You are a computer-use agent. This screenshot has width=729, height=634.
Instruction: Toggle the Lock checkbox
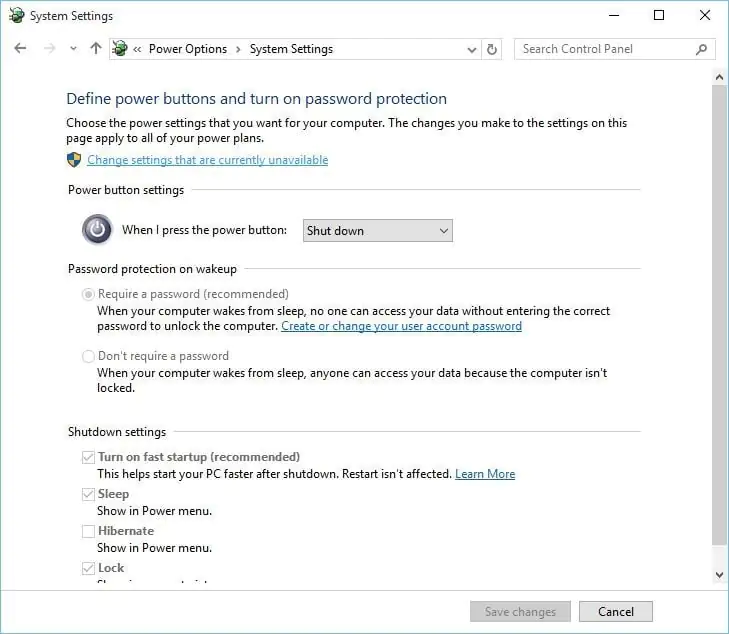tap(88, 568)
